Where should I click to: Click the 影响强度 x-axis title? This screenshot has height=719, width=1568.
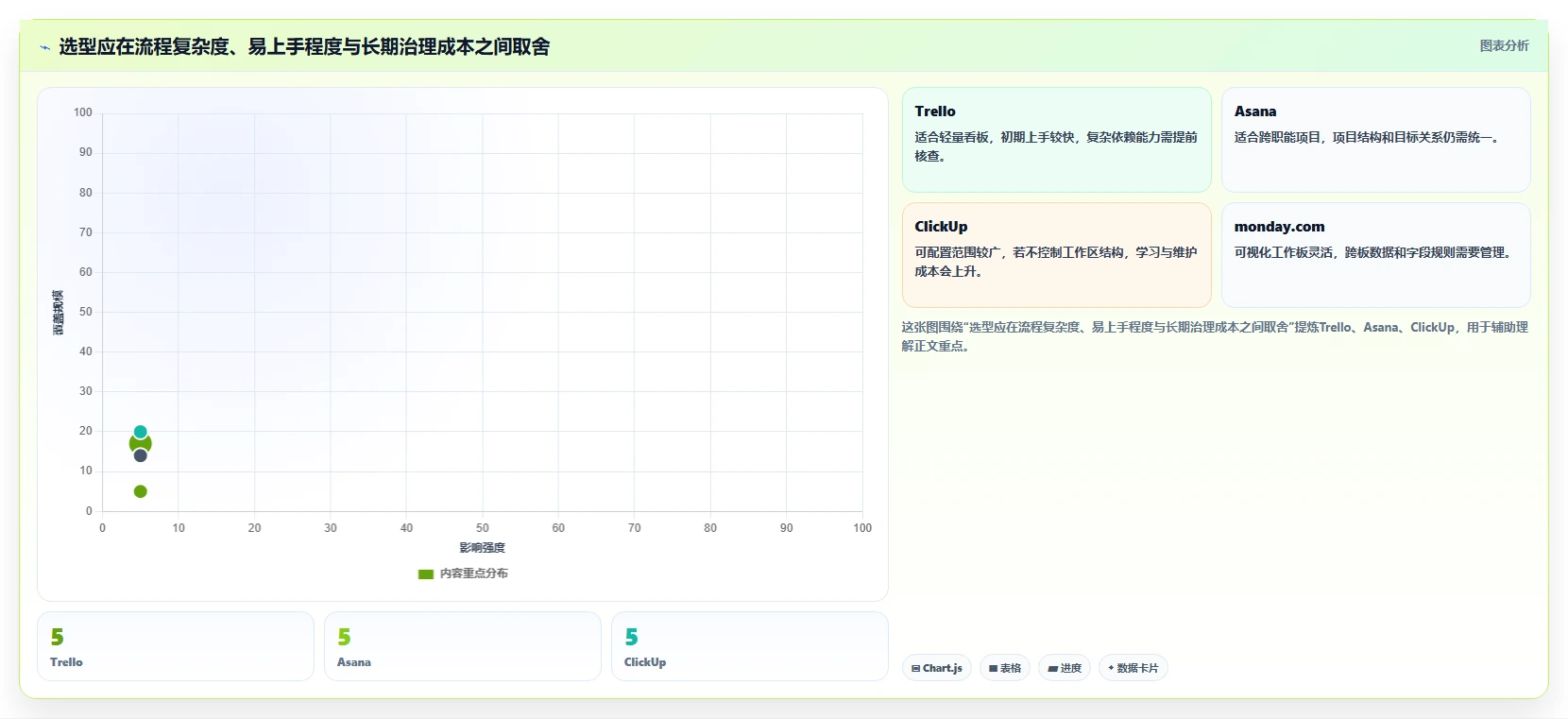click(x=483, y=548)
